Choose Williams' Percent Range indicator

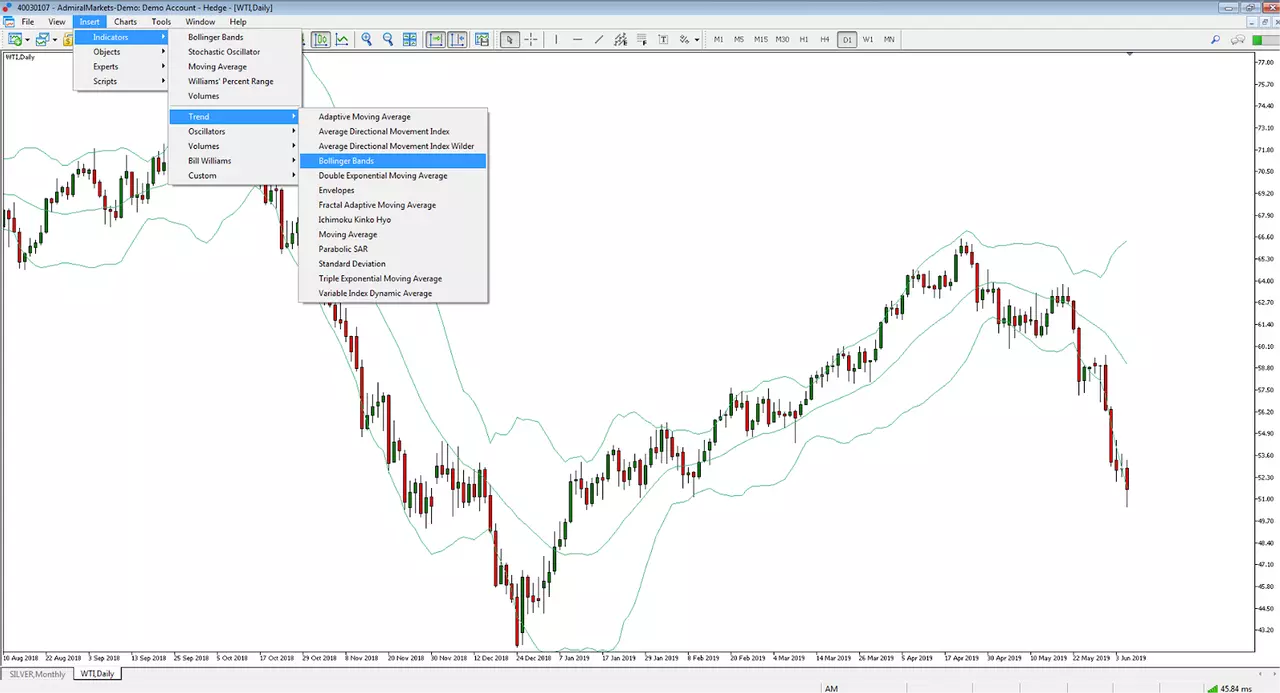click(234, 81)
